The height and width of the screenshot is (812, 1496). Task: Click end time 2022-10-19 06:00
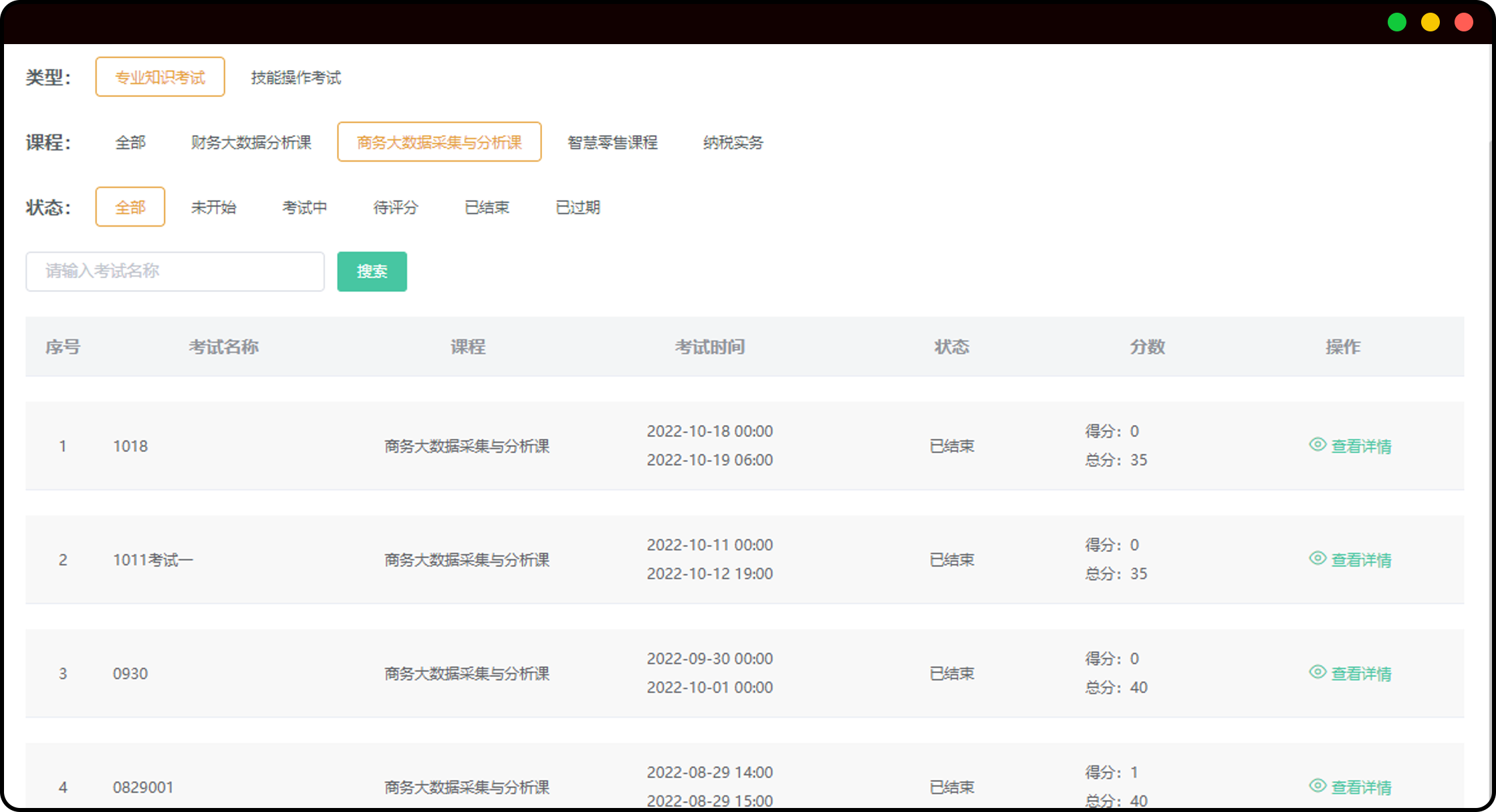click(x=710, y=460)
